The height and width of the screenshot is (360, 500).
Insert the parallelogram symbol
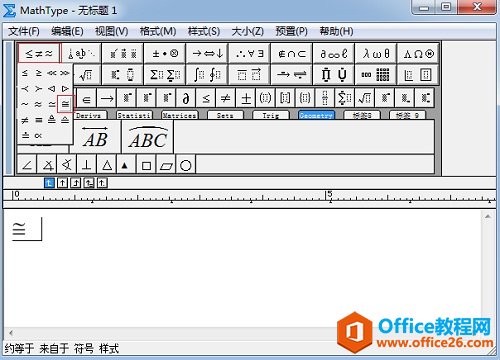[166, 165]
